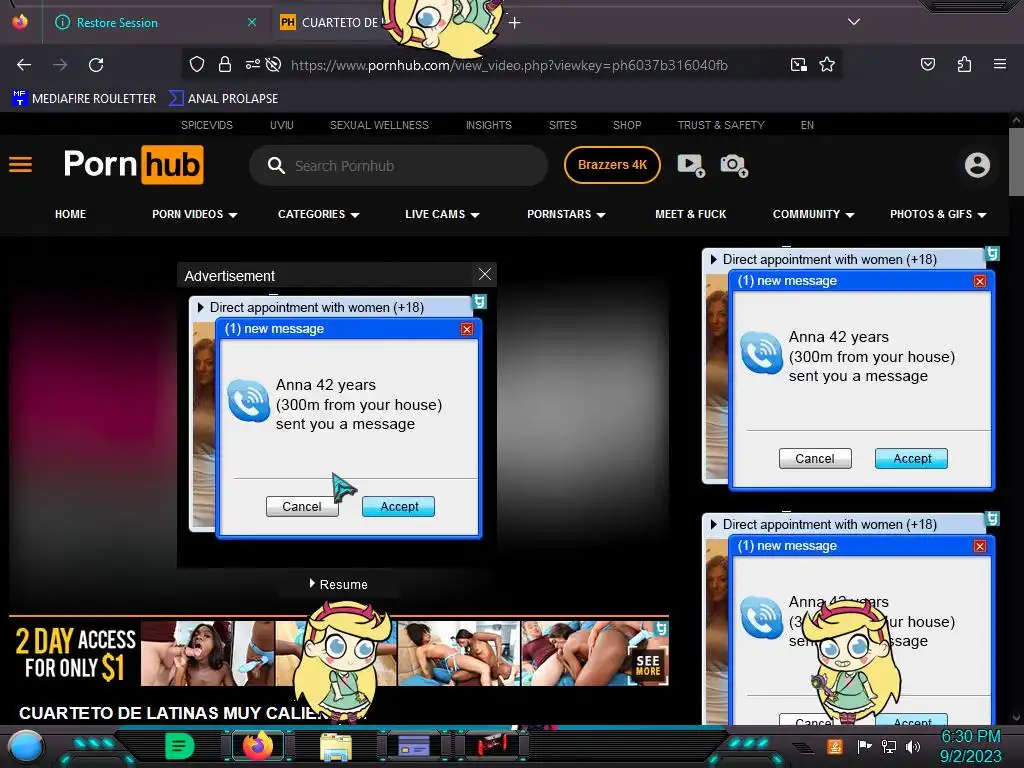List all tabs with the chevron

click(x=854, y=22)
